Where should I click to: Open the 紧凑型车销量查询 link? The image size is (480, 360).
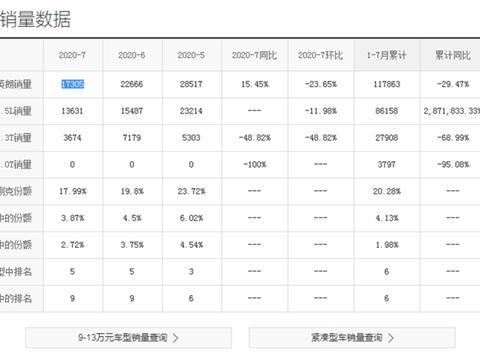click(x=352, y=338)
